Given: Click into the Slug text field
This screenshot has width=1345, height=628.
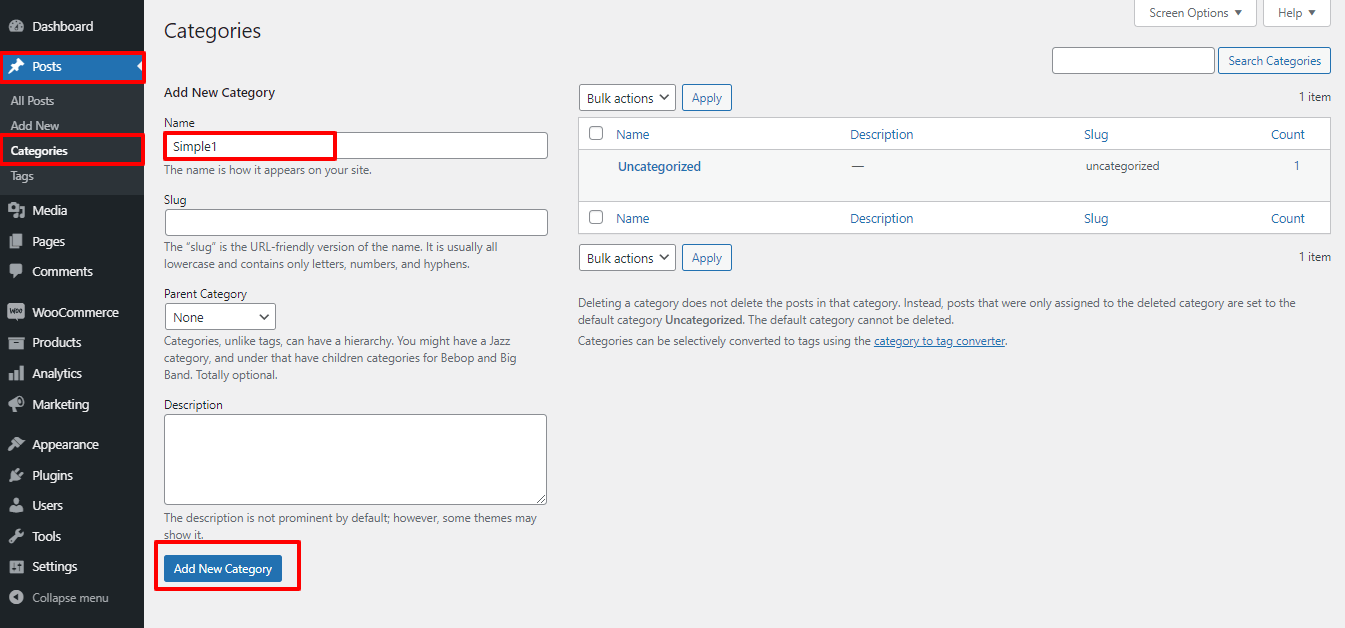Looking at the screenshot, I should tap(356, 222).
